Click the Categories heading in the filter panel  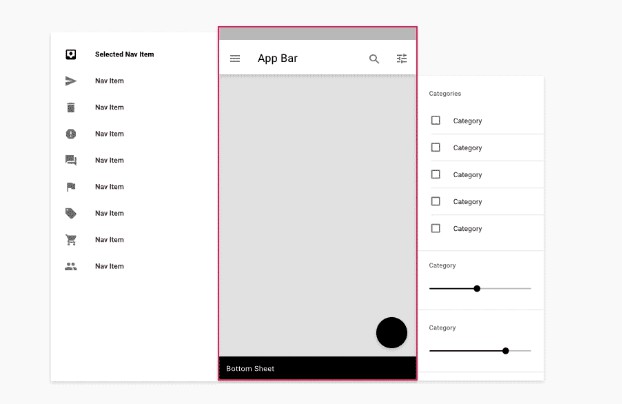[445, 94]
